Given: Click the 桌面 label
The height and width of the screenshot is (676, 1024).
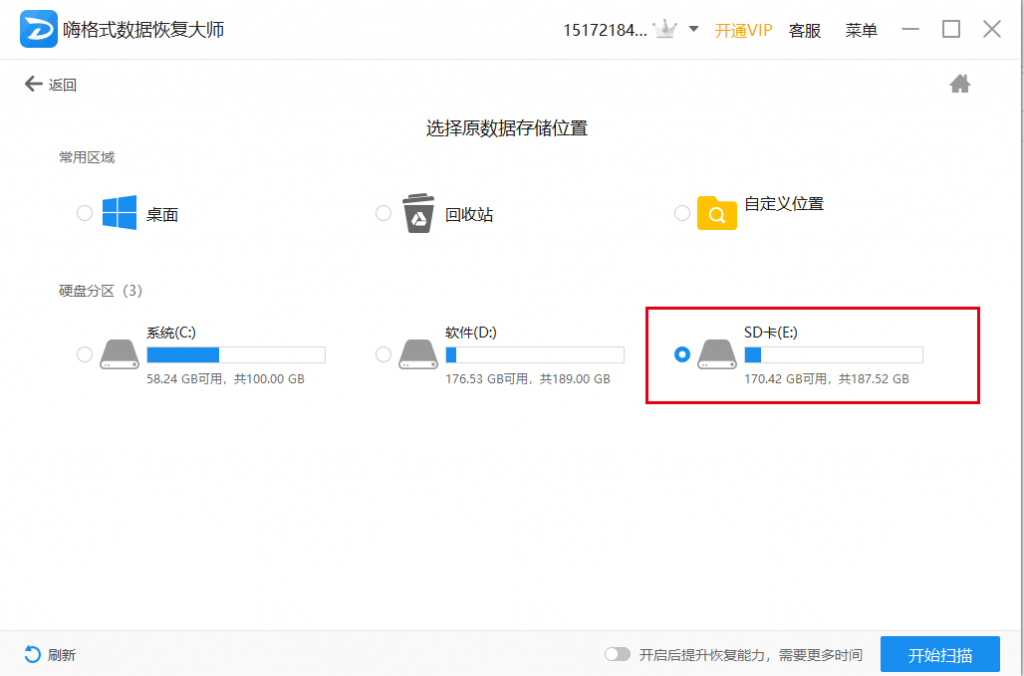Looking at the screenshot, I should coord(162,214).
